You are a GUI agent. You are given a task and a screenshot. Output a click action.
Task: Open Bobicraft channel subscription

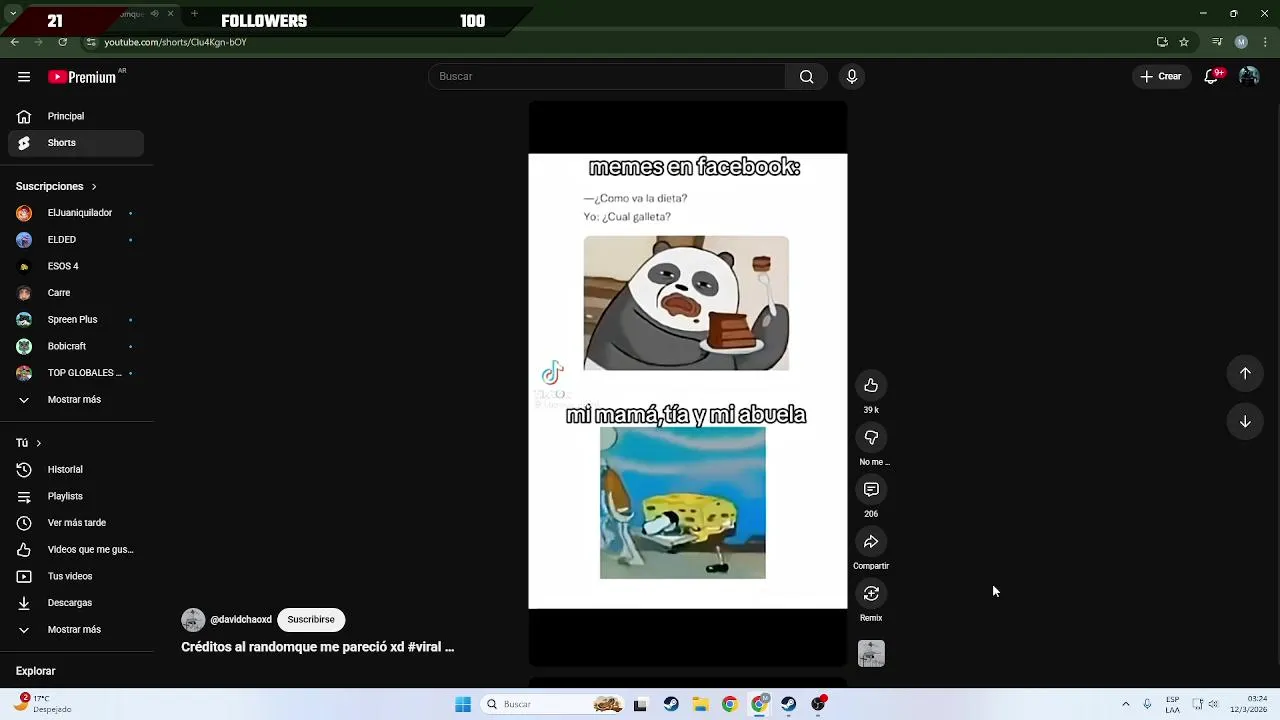click(x=76, y=346)
